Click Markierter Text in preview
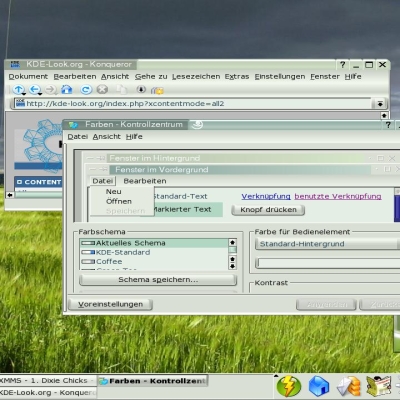This screenshot has height=400, width=400. click(182, 210)
